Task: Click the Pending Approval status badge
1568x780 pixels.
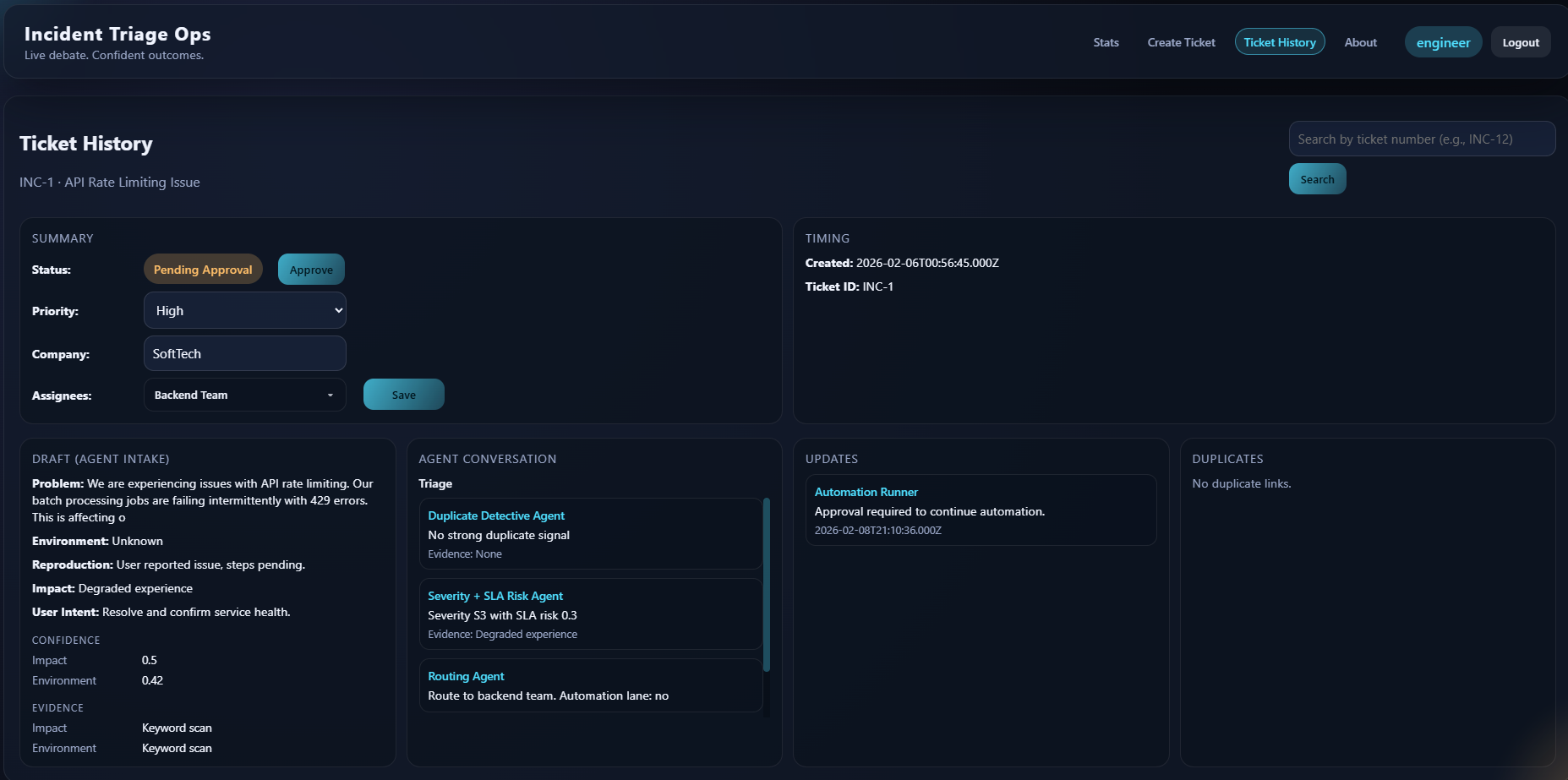Action: tap(203, 270)
